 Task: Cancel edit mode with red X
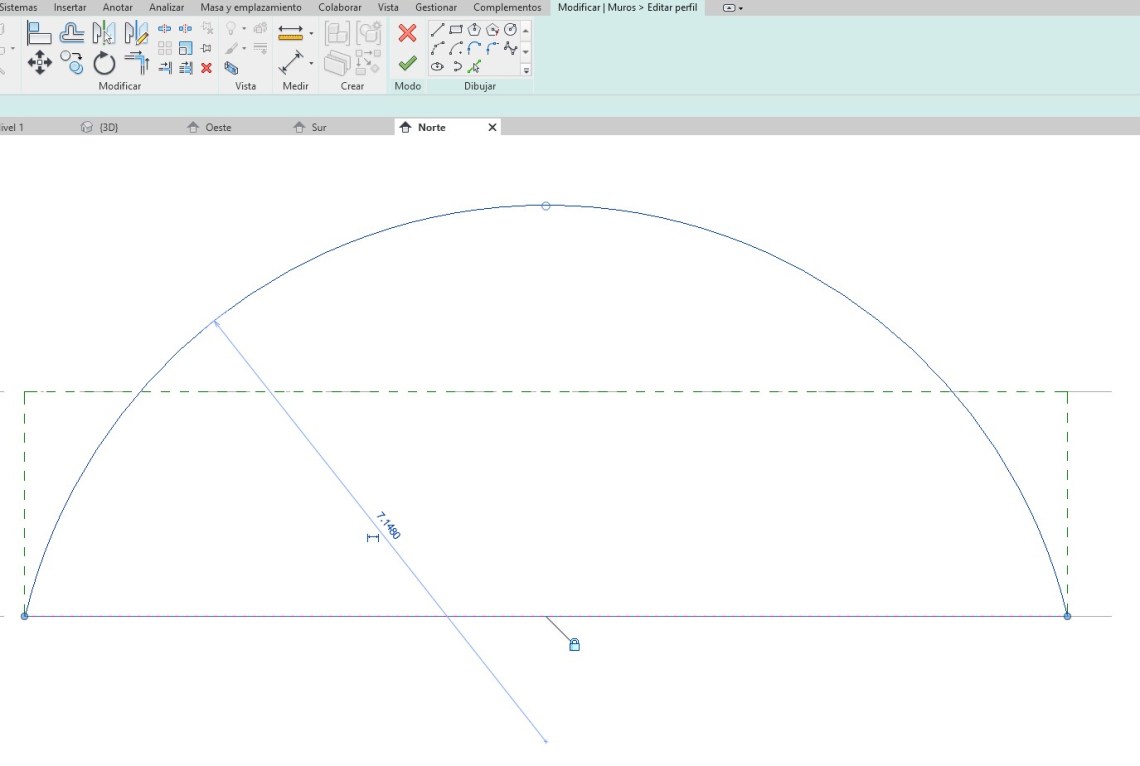[x=407, y=33]
